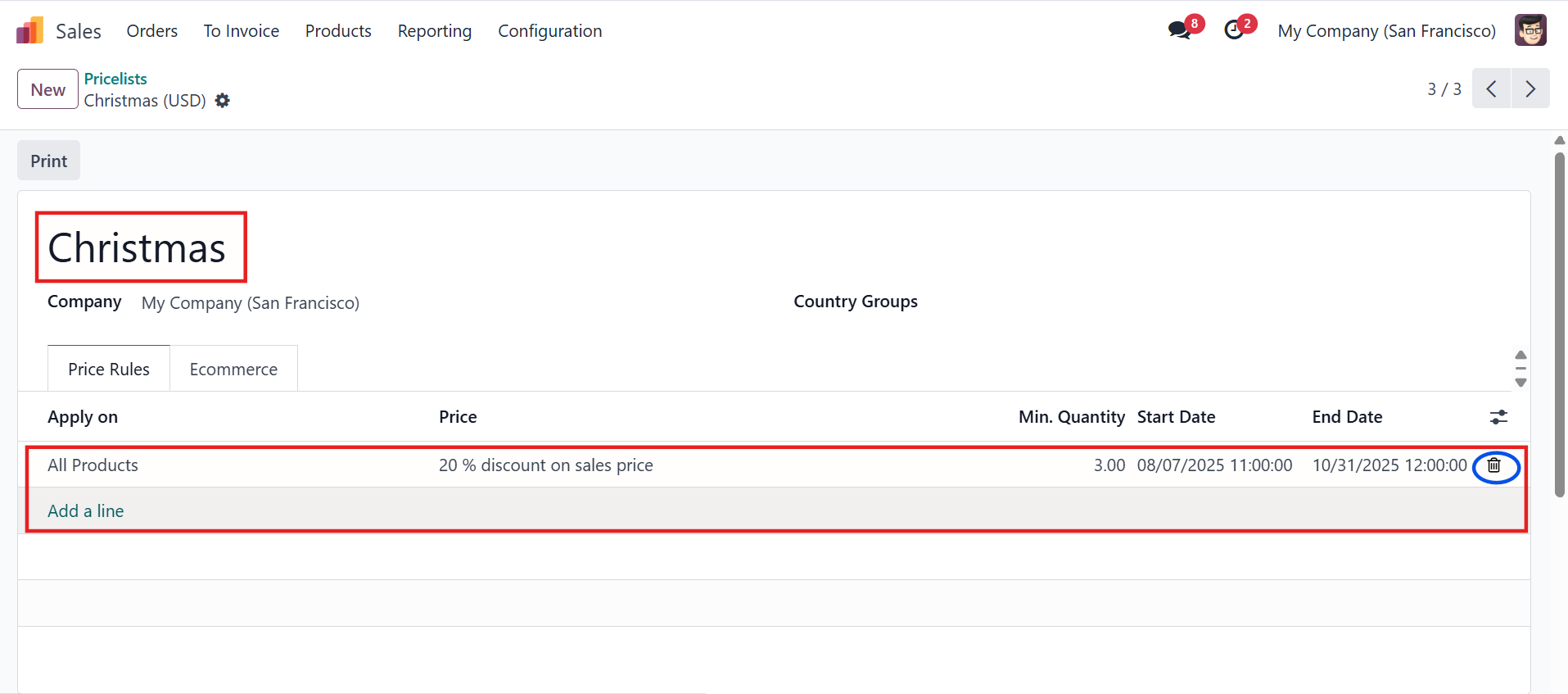Open the Orders menu
Image resolution: width=1568 pixels, height=694 pixels.
[x=152, y=31]
